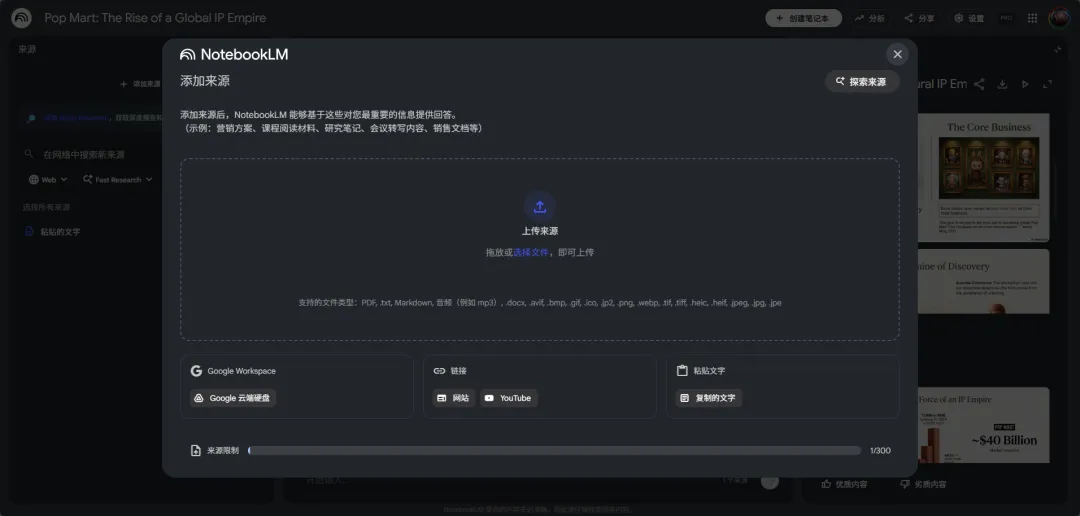Click YouTube play icon in 链接 card
Image resolution: width=1080 pixels, height=516 pixels.
[489, 398]
